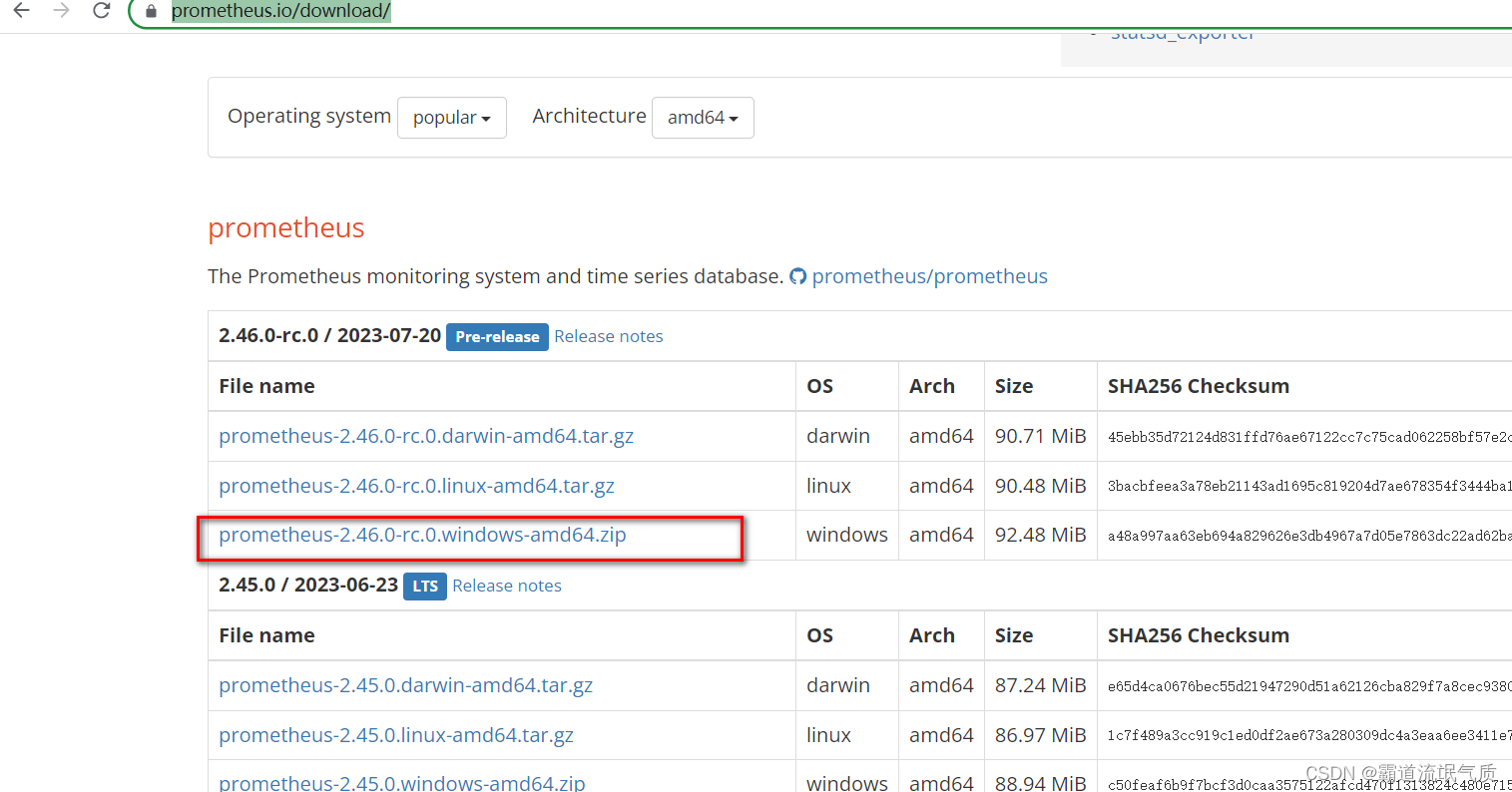
Task: Open the Operating system popular dropdown
Action: point(452,118)
